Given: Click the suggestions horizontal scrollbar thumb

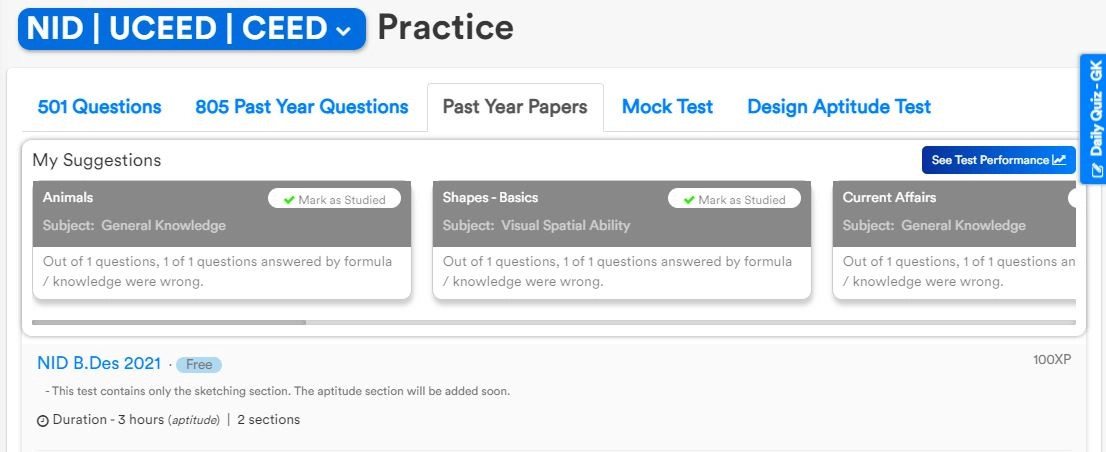Looking at the screenshot, I should (168, 322).
